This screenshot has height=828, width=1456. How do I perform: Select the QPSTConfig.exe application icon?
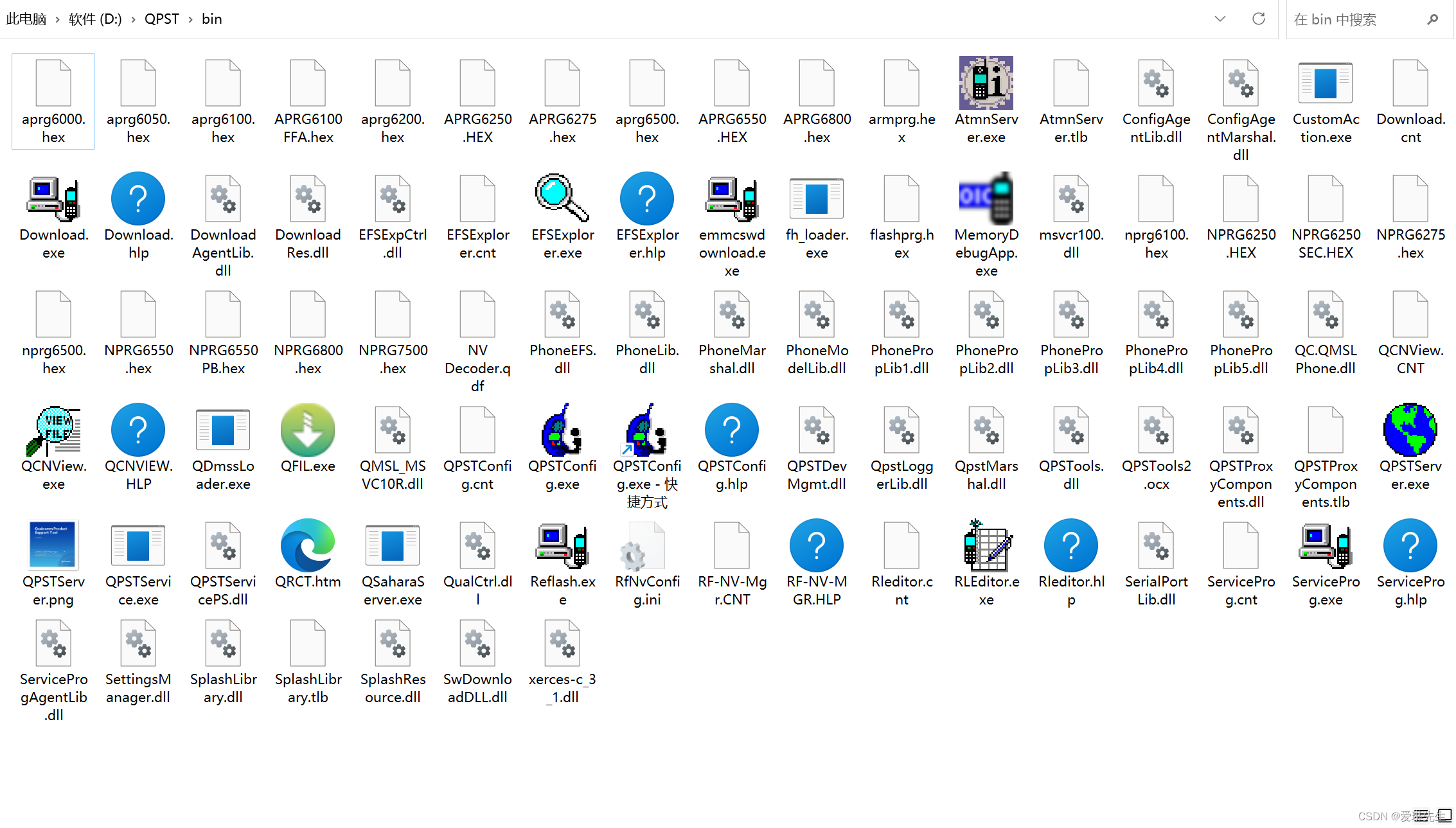pyautogui.click(x=562, y=430)
